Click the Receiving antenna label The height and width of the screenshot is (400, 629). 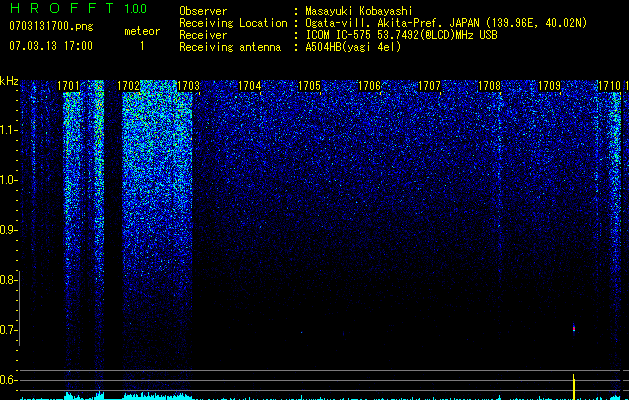coord(230,47)
